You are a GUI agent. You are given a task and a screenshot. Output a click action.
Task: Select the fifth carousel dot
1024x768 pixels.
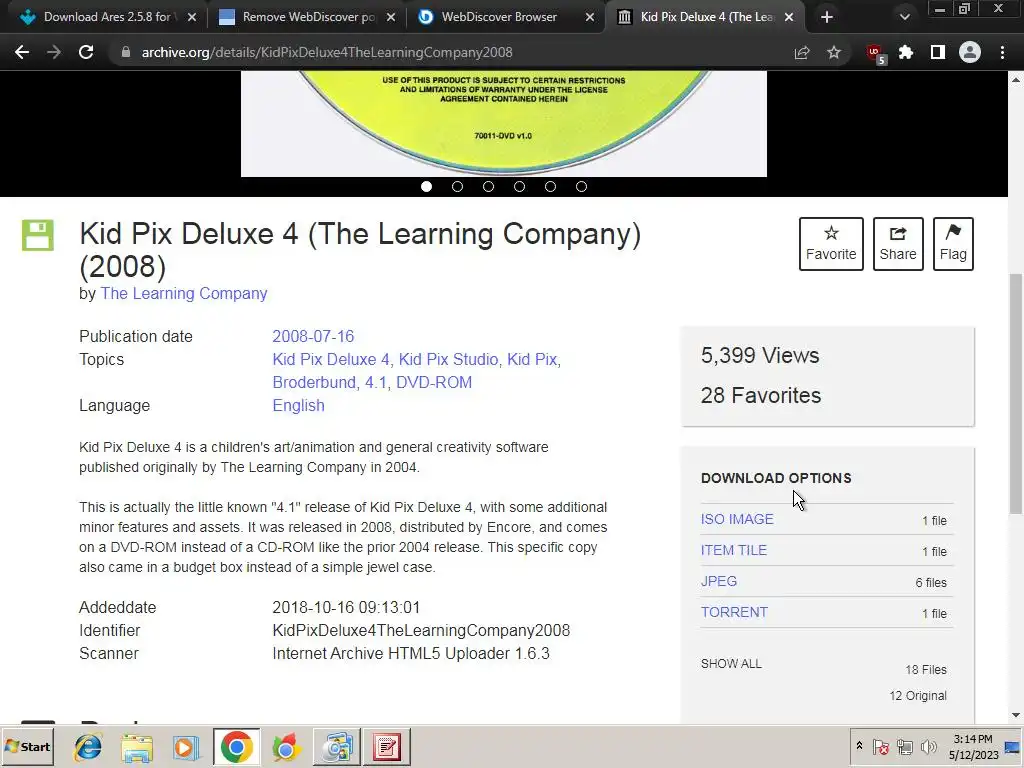[551, 187]
